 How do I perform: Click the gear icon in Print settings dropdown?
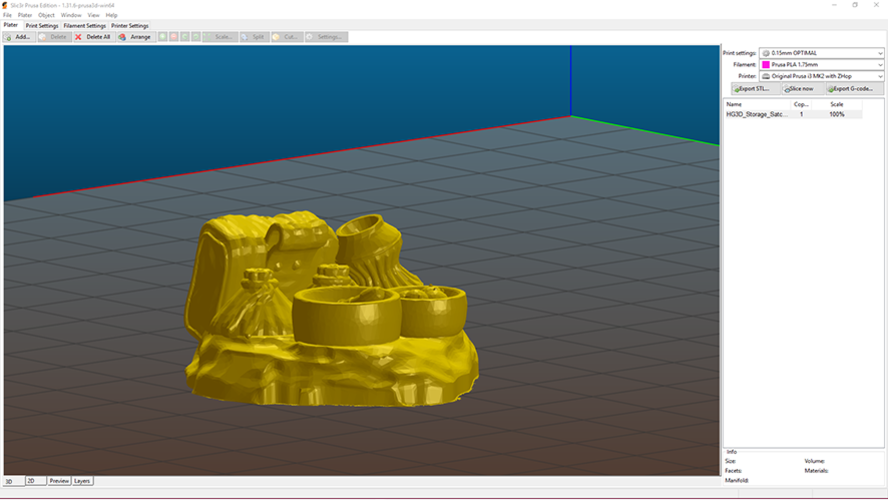click(x=766, y=53)
